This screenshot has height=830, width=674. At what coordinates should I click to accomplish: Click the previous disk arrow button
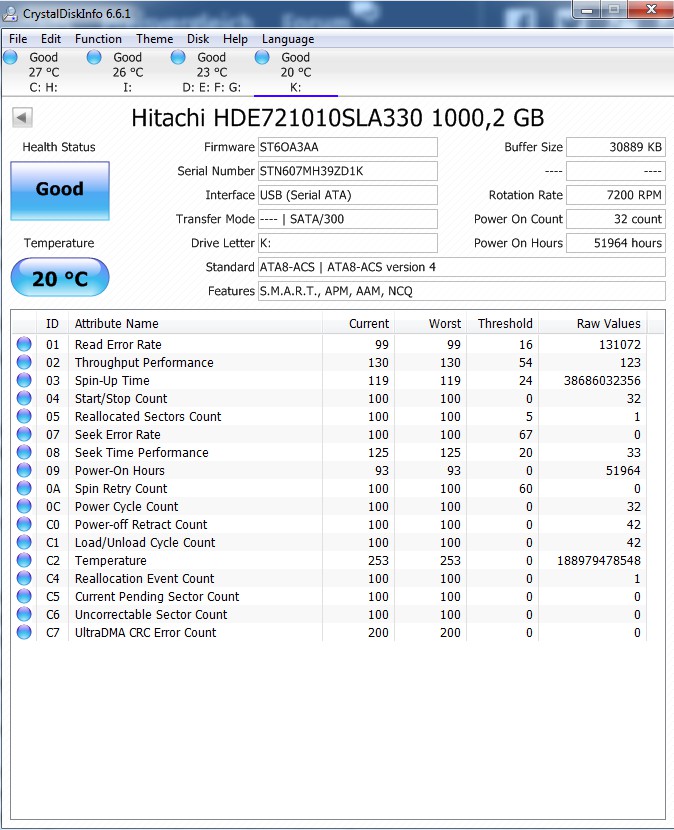click(22, 118)
